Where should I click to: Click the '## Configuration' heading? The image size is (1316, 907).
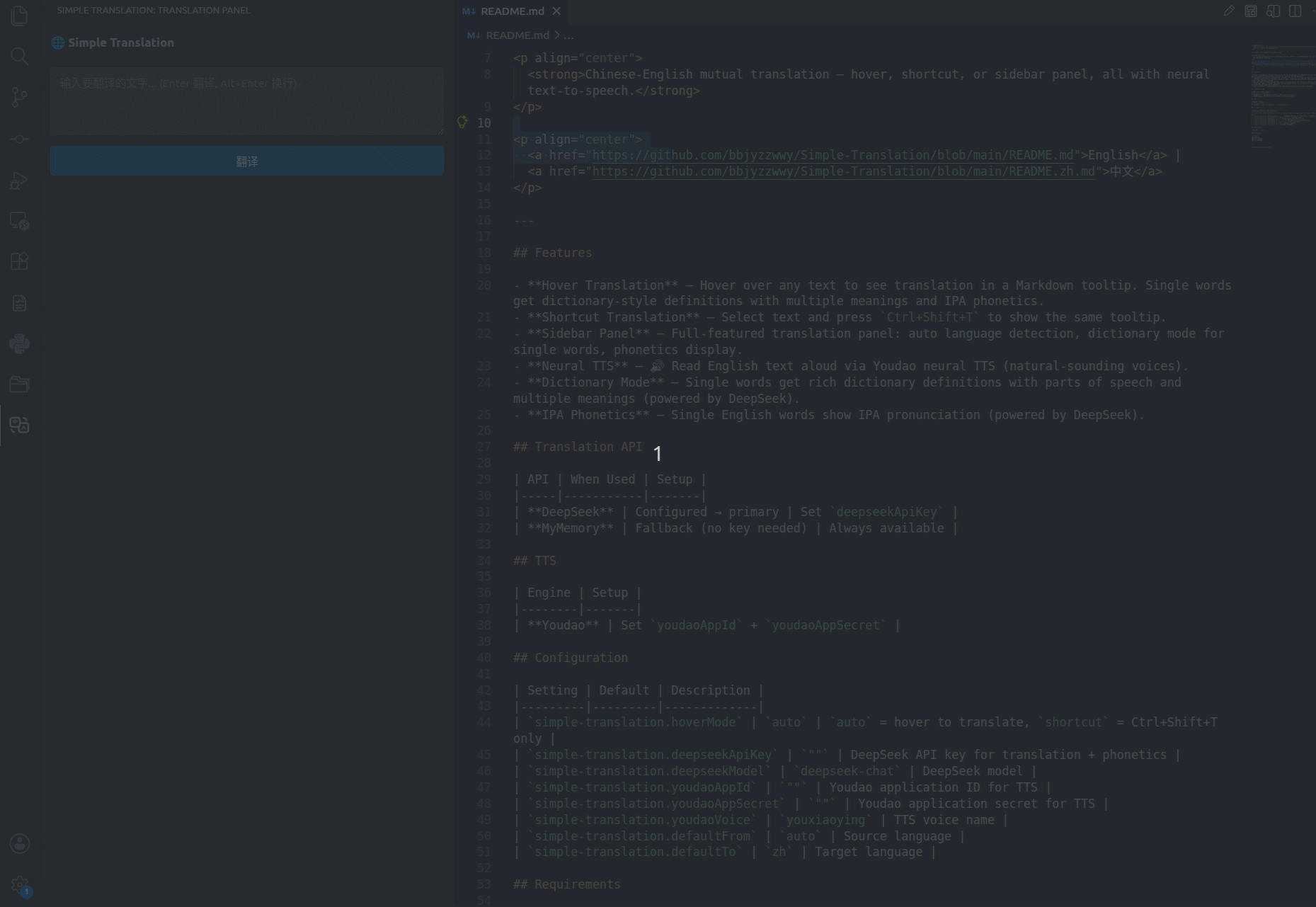[x=571, y=658]
